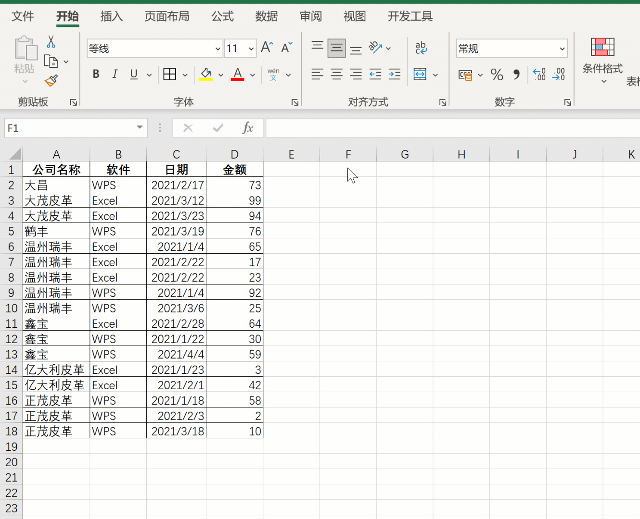Open the font size dropdown
This screenshot has width=640, height=519.
251,49
